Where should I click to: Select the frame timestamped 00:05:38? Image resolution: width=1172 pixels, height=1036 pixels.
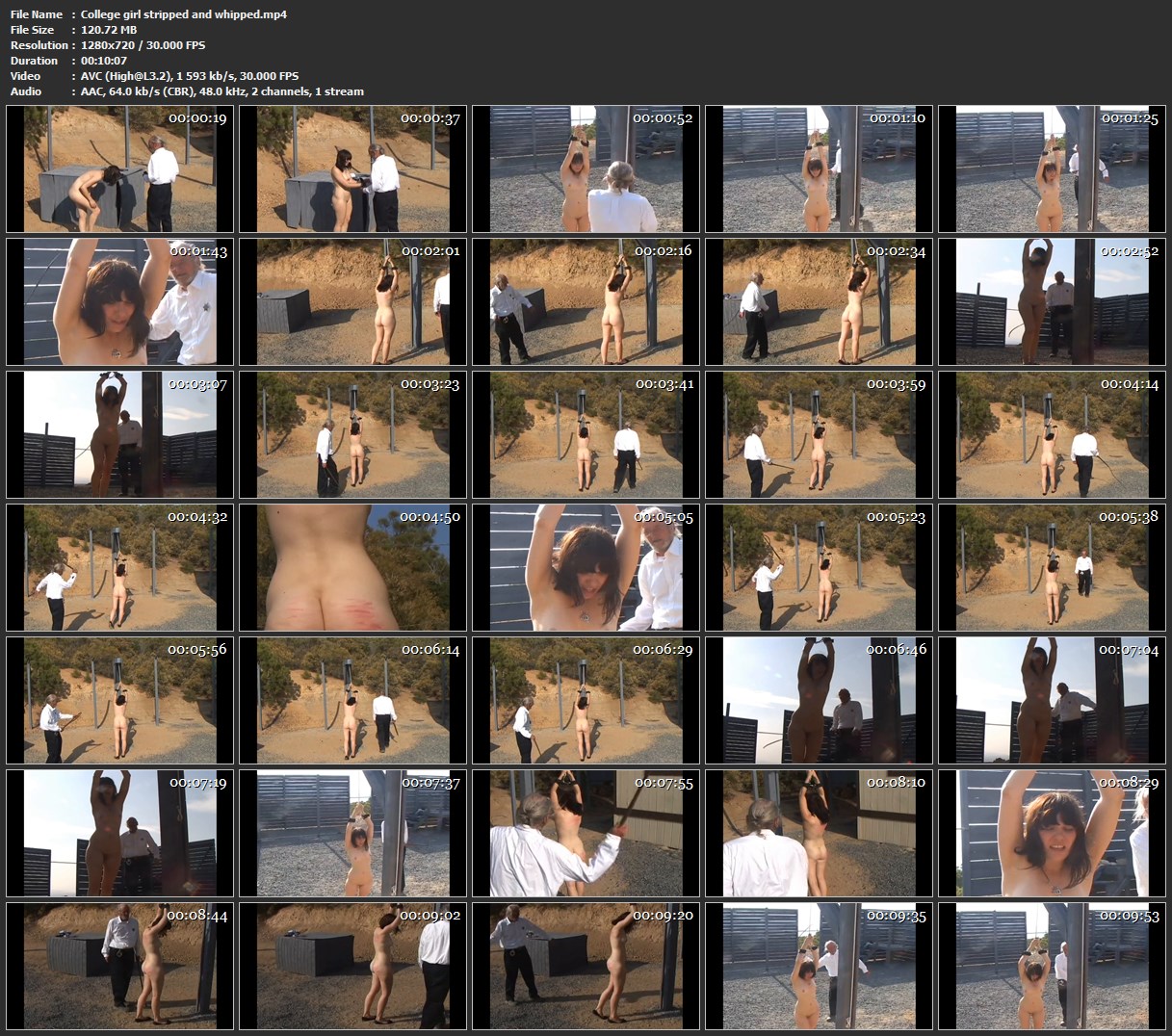tap(1053, 568)
